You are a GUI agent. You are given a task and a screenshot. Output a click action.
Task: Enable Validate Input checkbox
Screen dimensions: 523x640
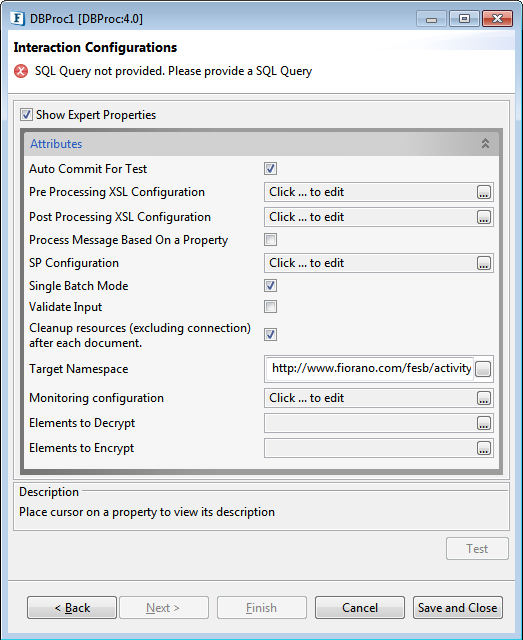tap(270, 307)
